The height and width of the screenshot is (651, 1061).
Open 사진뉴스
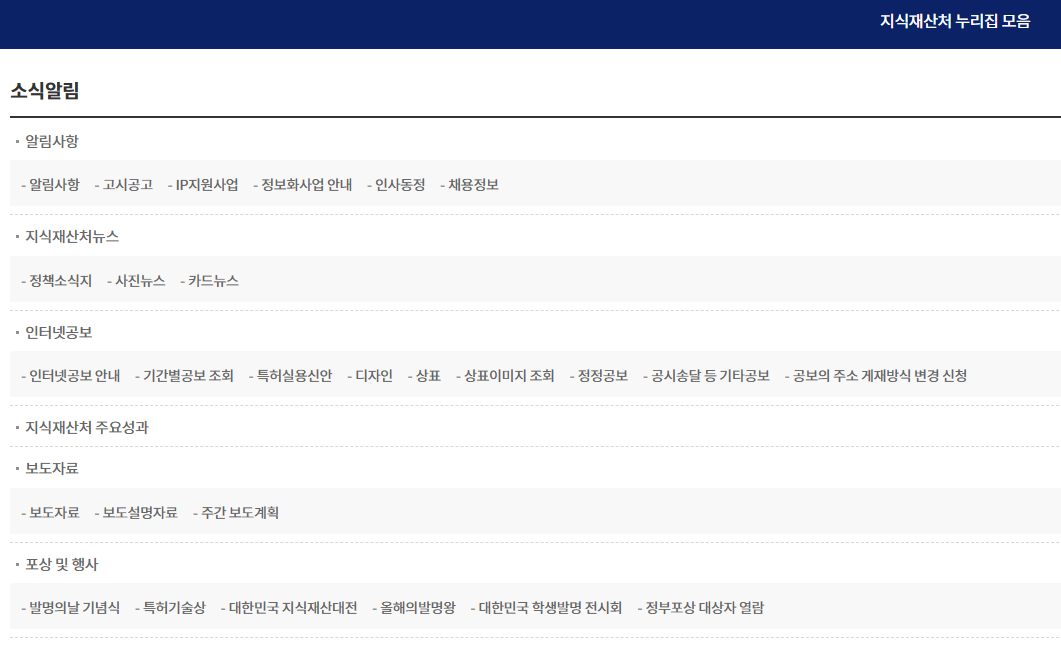coord(140,281)
